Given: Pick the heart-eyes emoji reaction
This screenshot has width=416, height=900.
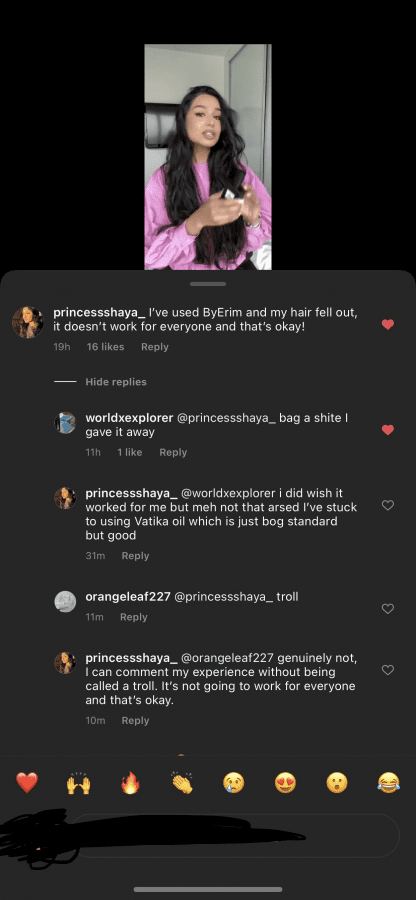Looking at the screenshot, I should (285, 782).
